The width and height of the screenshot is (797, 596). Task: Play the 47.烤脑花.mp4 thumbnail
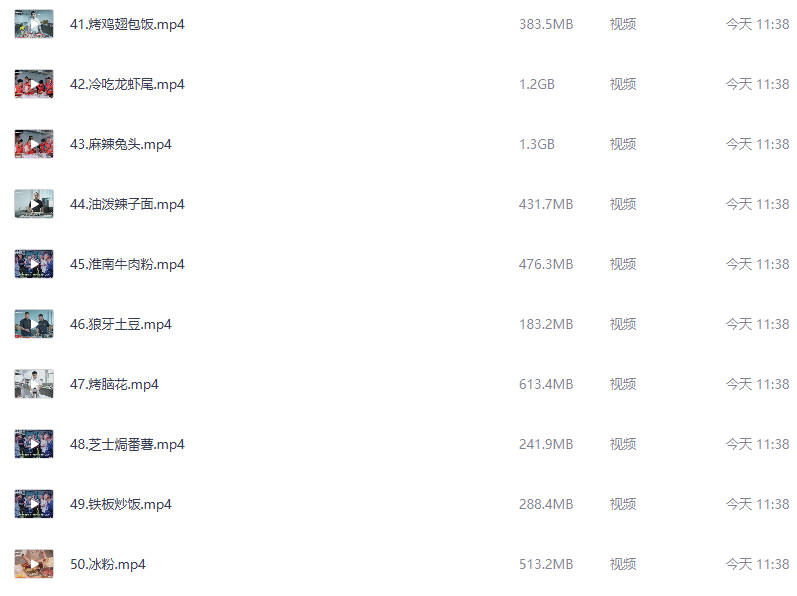34,384
